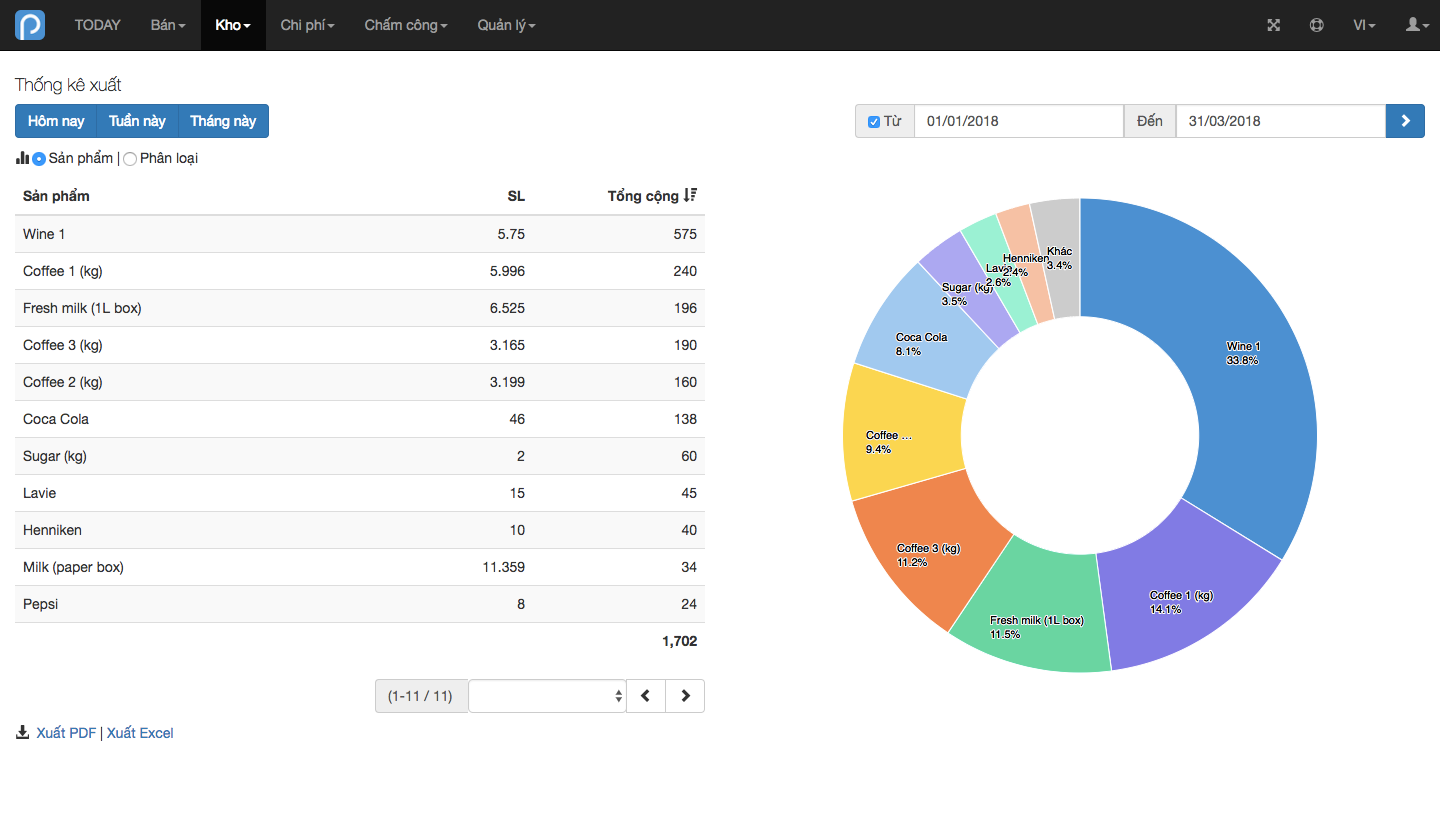
Task: Click the 1,702 total value
Action: click(679, 641)
